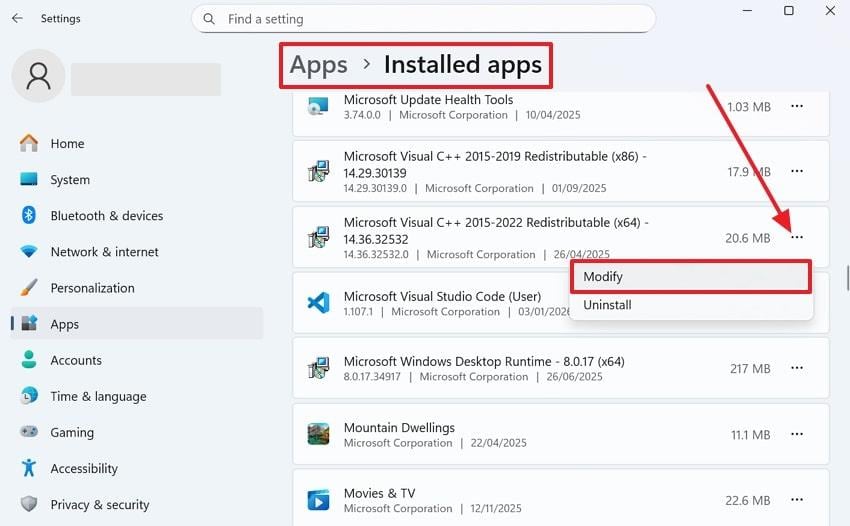Open the Bluetooth & devices settings
The width and height of the screenshot is (850, 526).
coord(106,216)
